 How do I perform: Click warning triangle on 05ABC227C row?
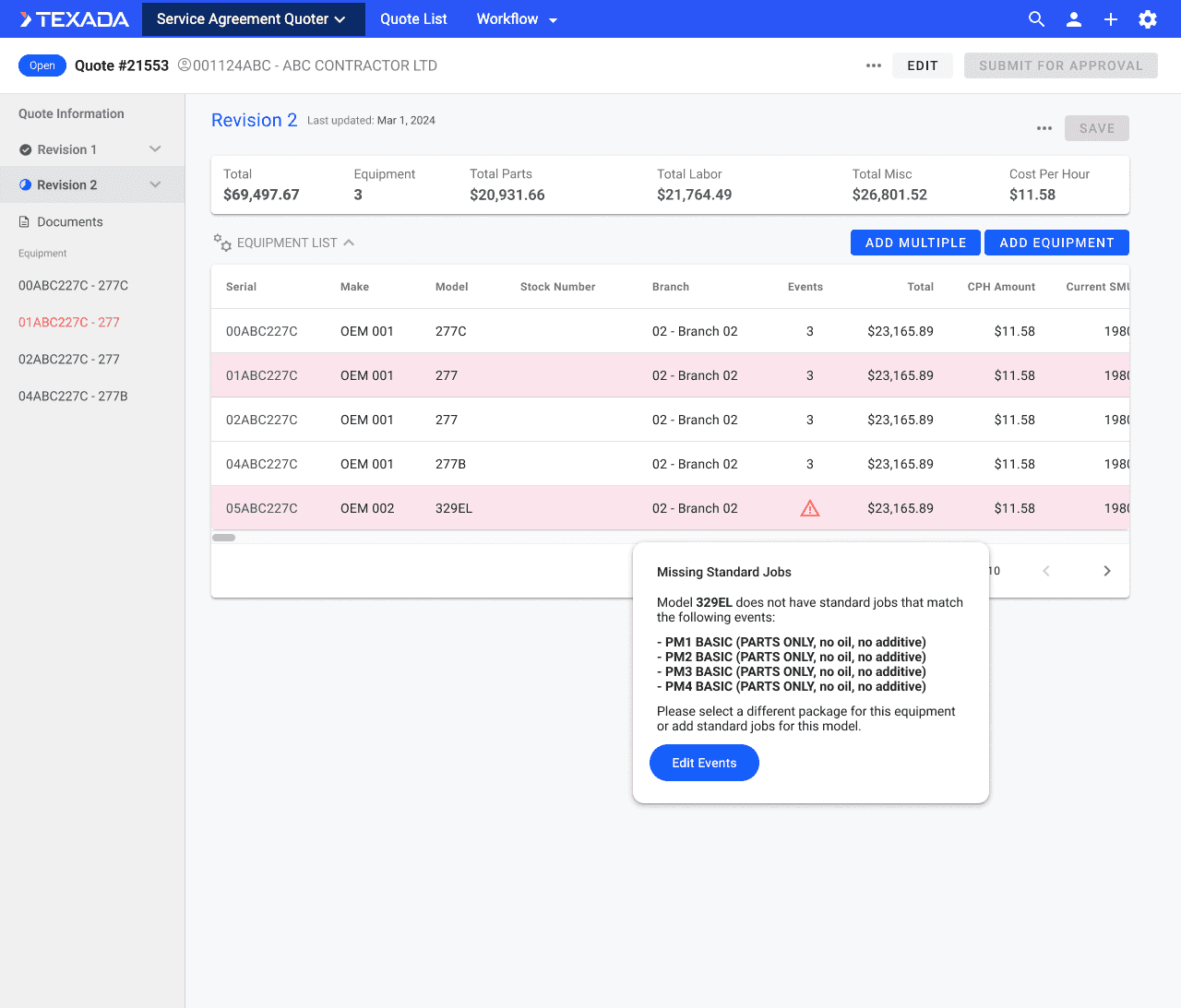click(x=810, y=508)
